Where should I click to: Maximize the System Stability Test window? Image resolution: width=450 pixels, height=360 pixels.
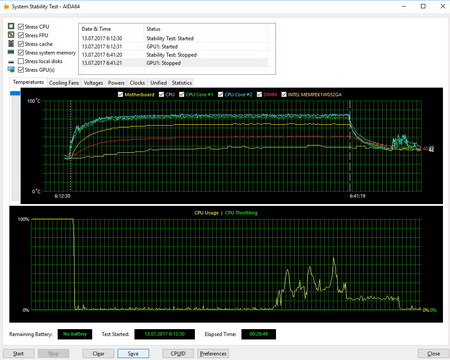[x=423, y=6]
